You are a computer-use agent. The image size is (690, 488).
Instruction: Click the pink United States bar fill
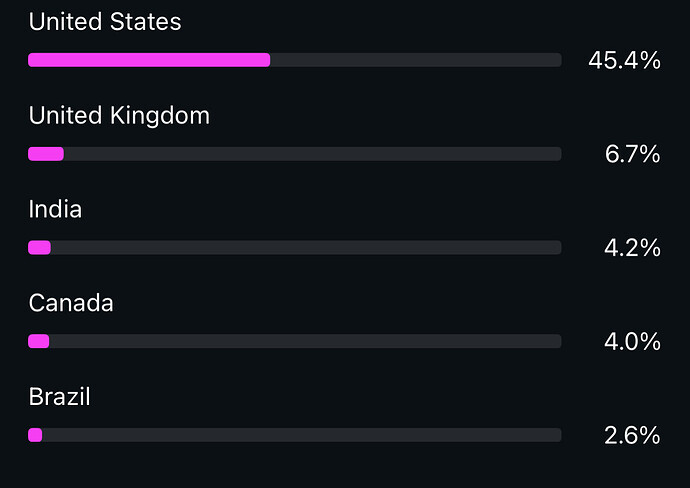click(149, 60)
